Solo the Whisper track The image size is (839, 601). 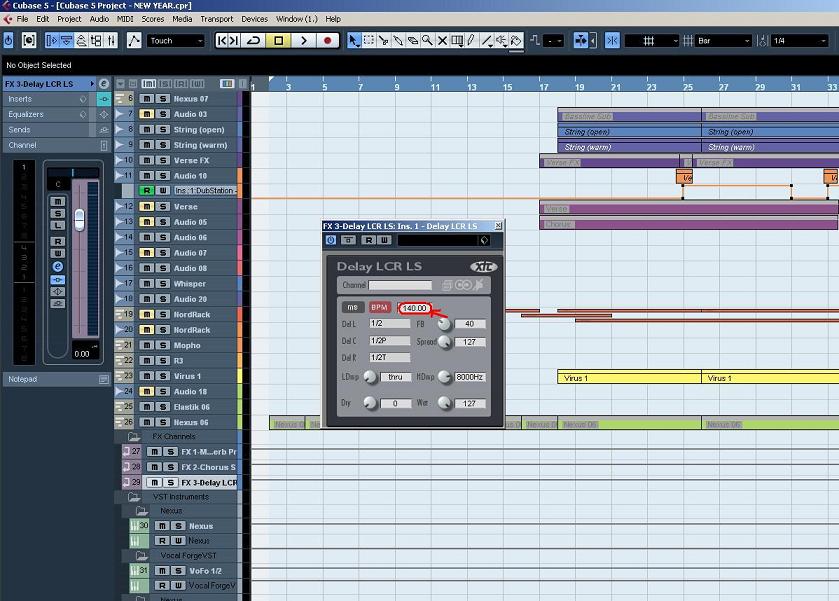(163, 284)
